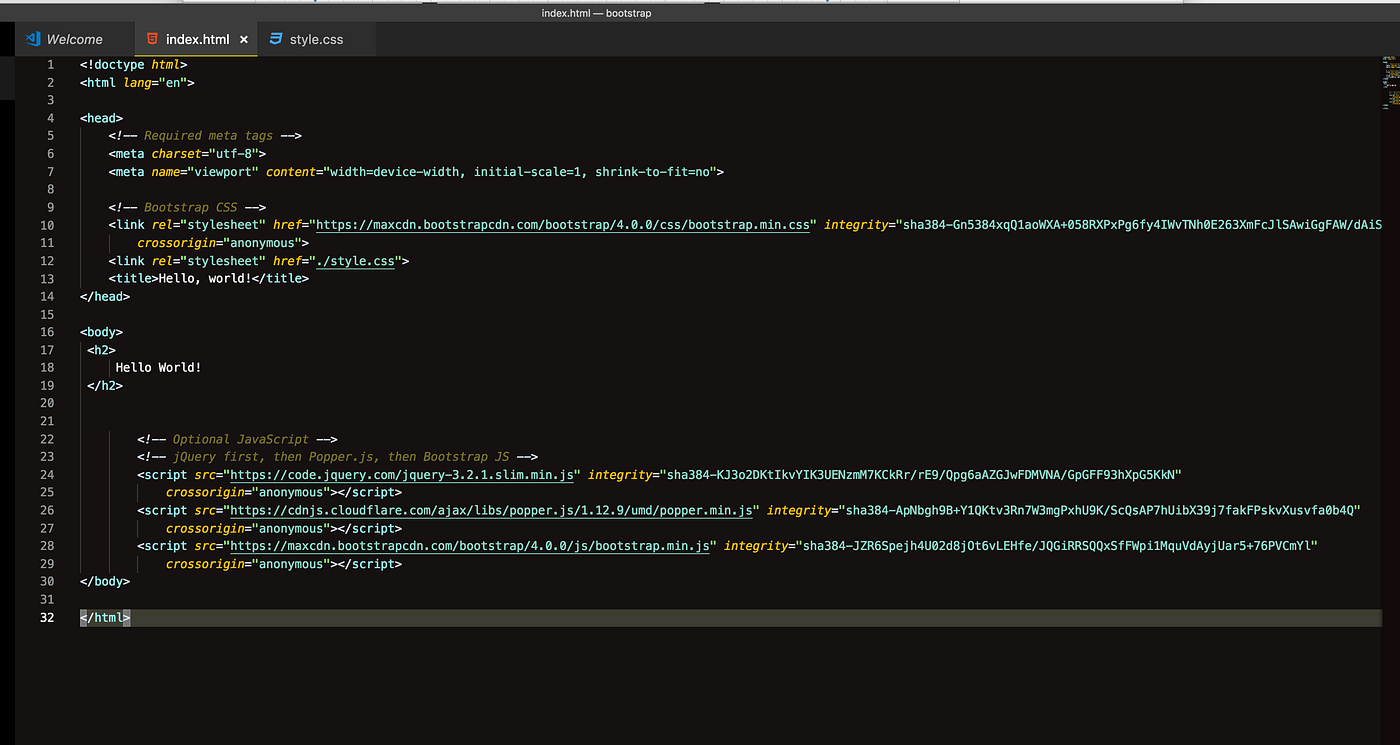
Task: Open the popper.min.js cloudflare URL
Action: click(491, 510)
